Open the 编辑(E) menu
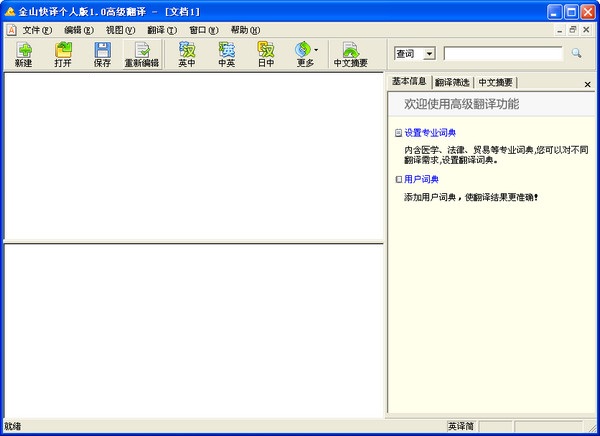Image resolution: width=600 pixels, height=436 pixels. pos(79,30)
